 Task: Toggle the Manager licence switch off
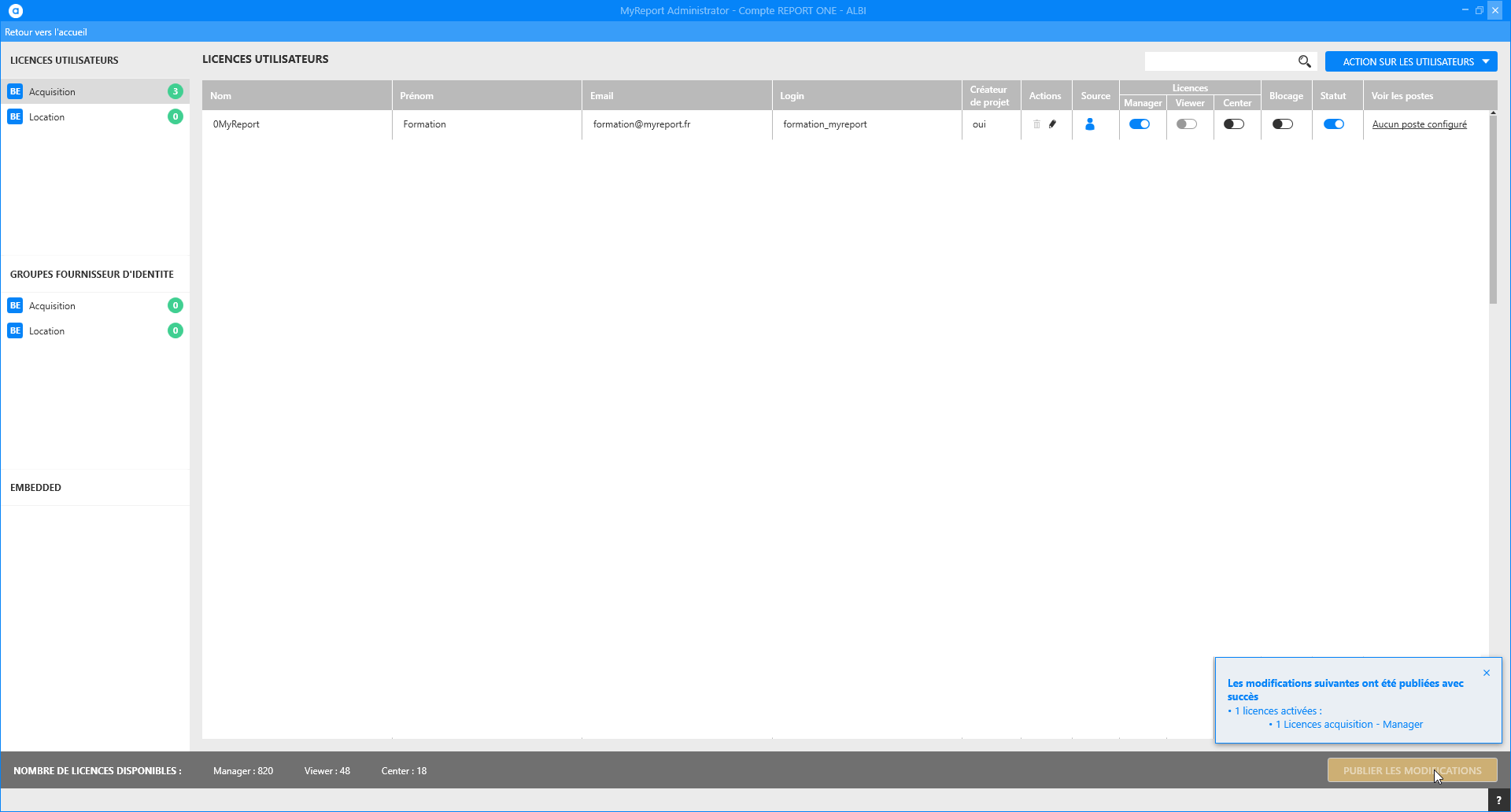click(1140, 124)
